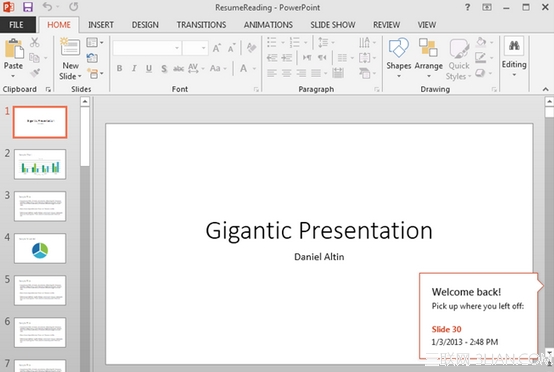The width and height of the screenshot is (554, 372).
Task: Click the Arrange objects button
Action: click(x=429, y=57)
